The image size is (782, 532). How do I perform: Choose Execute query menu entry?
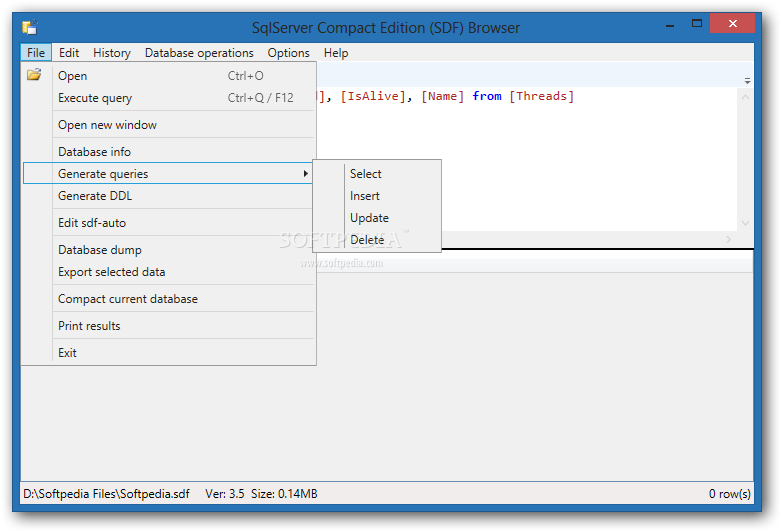(169, 98)
